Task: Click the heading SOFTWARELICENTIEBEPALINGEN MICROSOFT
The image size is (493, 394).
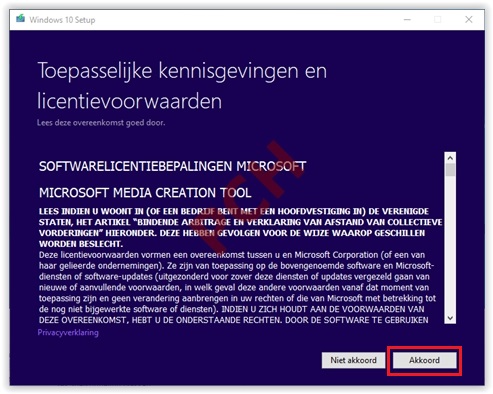Action: point(172,166)
